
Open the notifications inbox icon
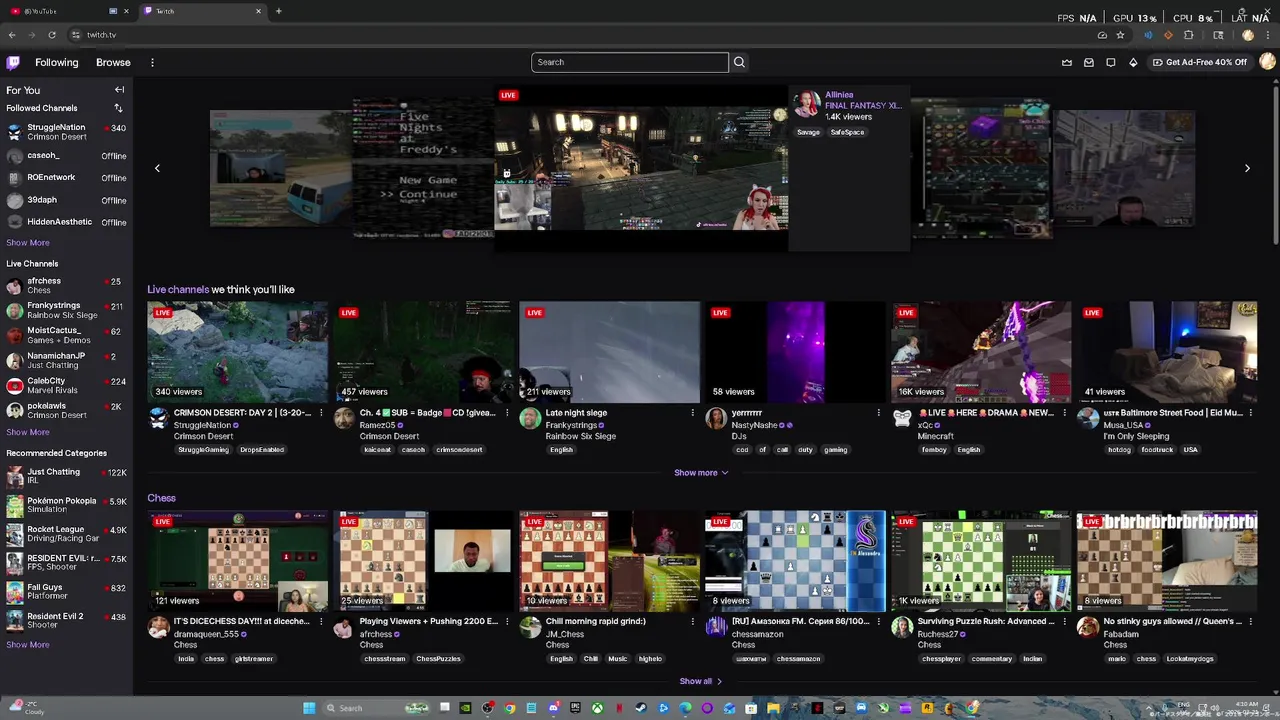(x=1089, y=62)
